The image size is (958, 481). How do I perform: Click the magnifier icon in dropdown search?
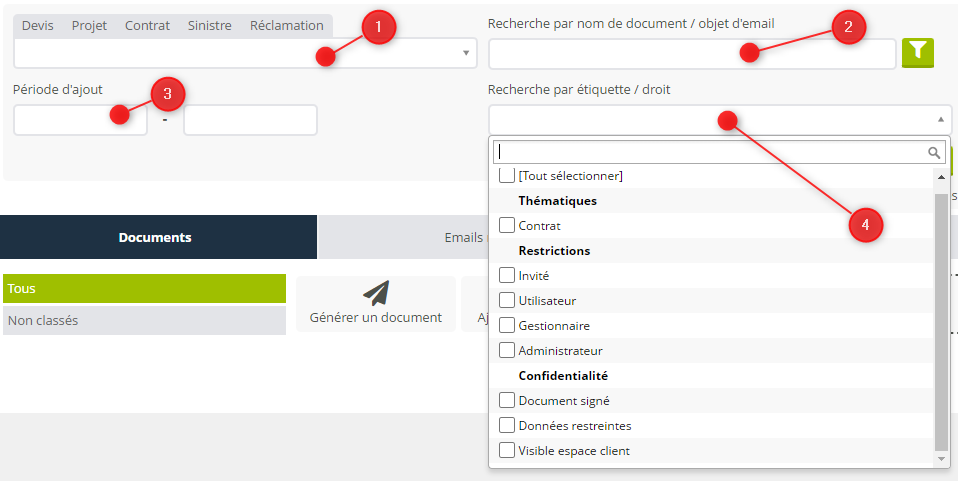point(934,152)
